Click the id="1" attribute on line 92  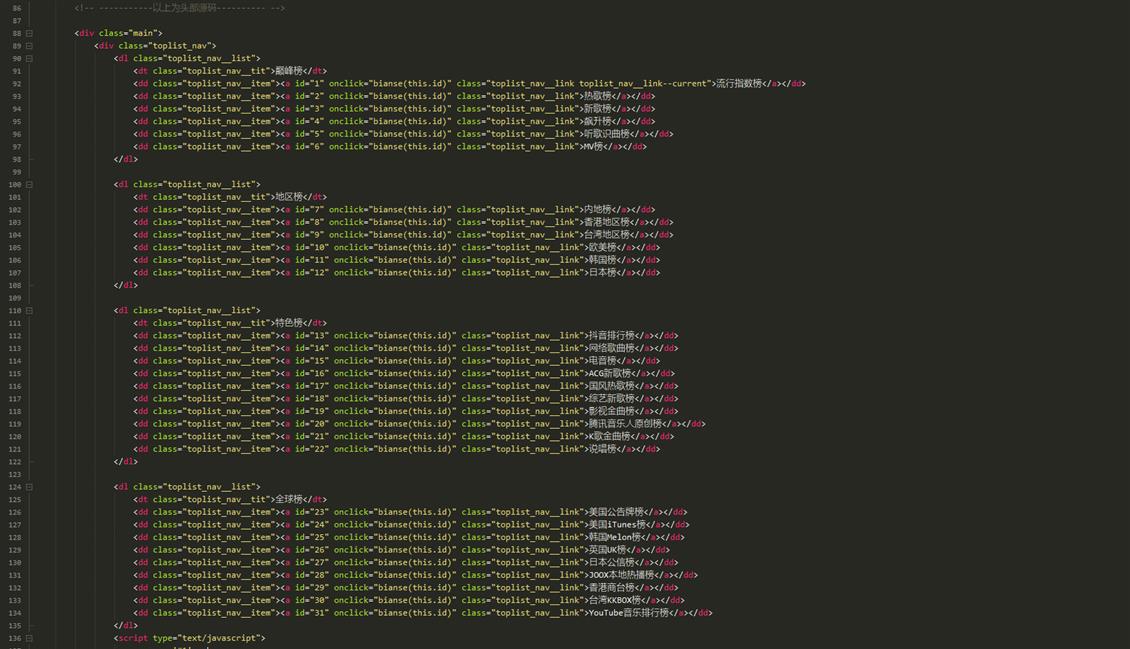pos(309,84)
